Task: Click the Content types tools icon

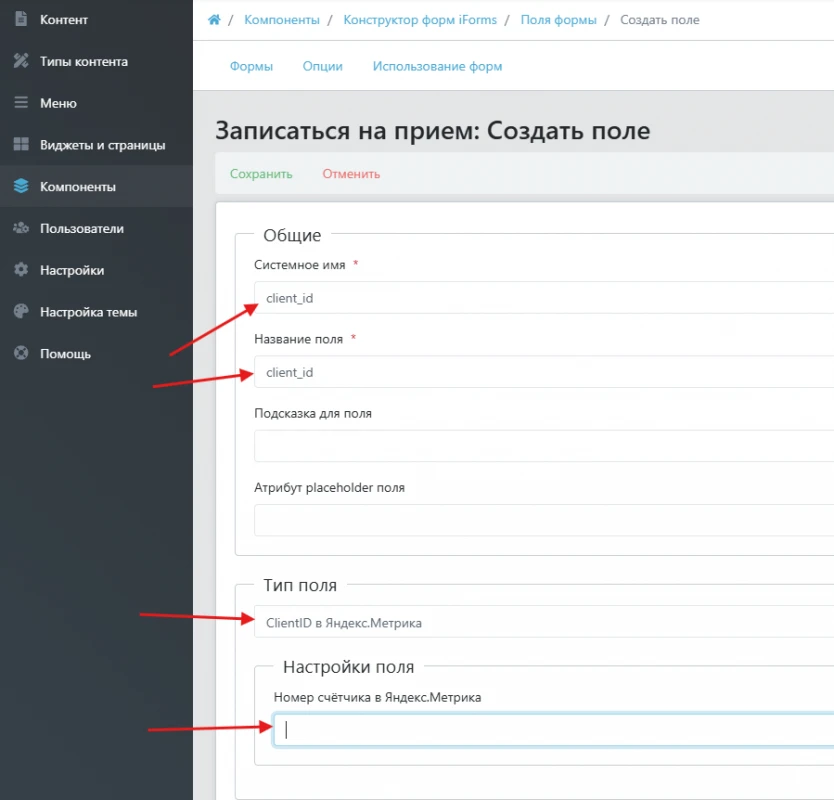Action: pyautogui.click(x=21, y=61)
